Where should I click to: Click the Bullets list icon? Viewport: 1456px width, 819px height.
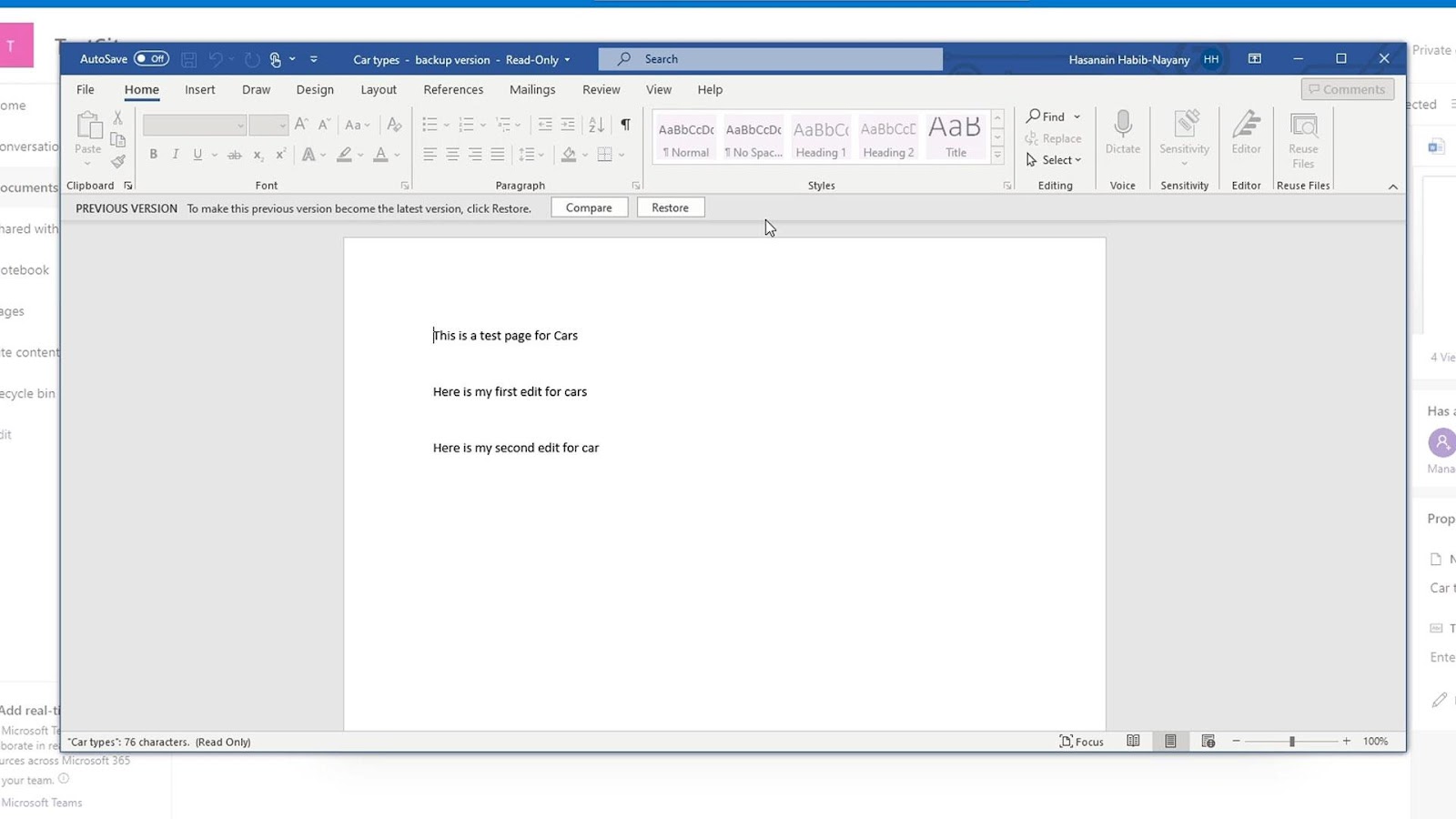430,125
